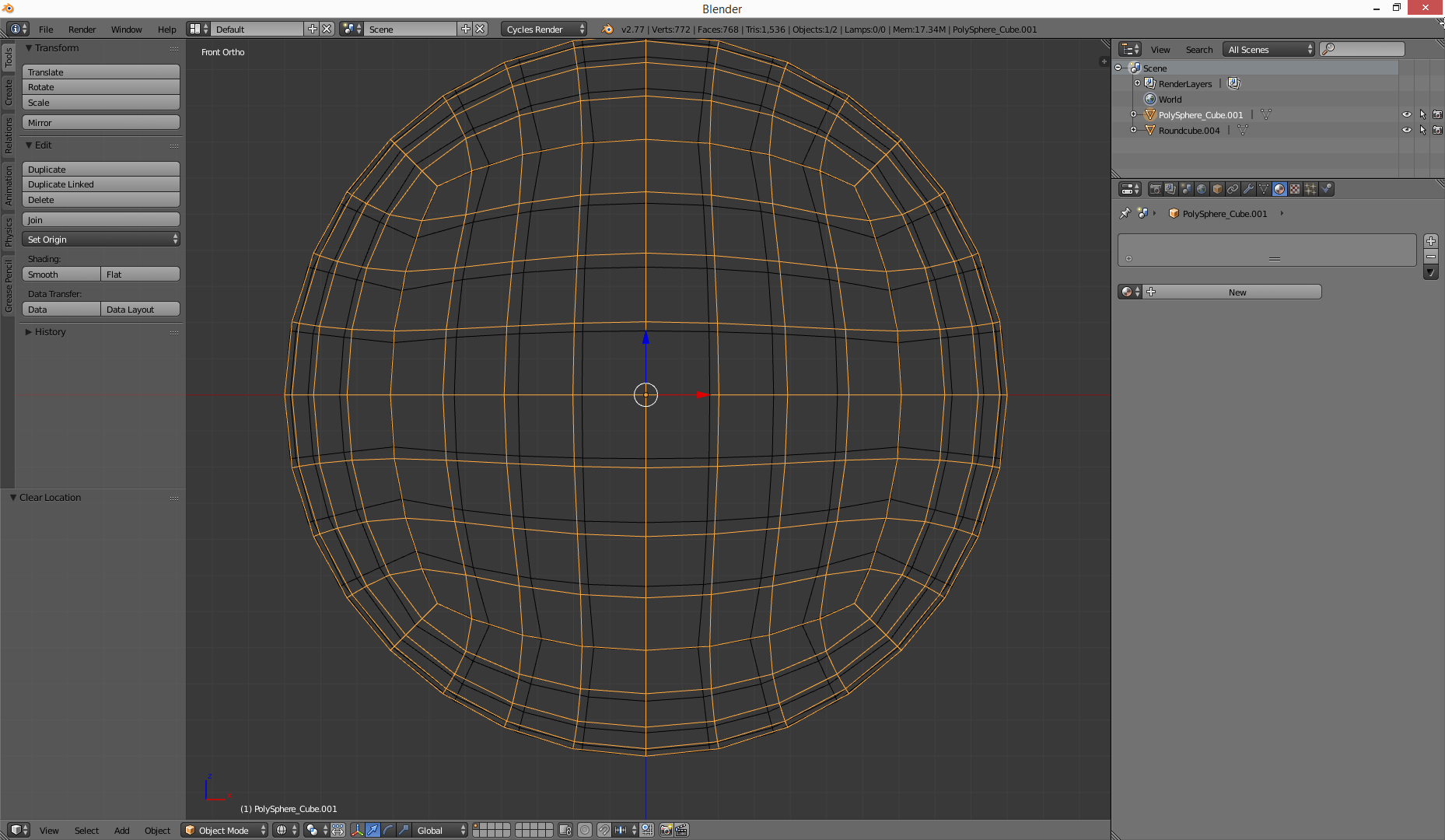Click the rotate manipulator icon
This screenshot has height=840, width=1445.
387,831
